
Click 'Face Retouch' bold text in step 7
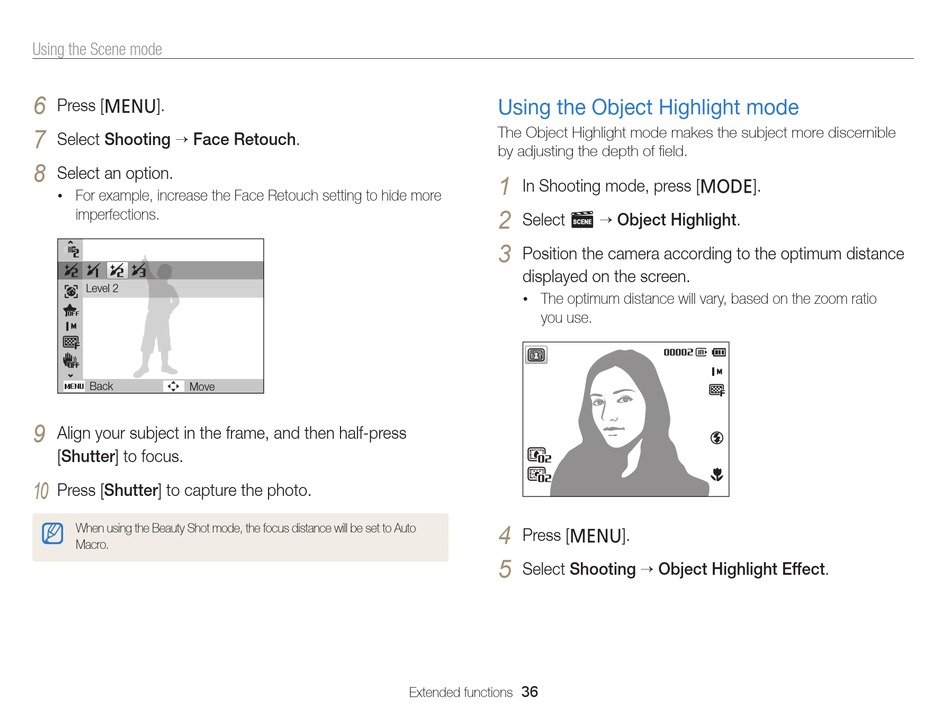click(245, 139)
